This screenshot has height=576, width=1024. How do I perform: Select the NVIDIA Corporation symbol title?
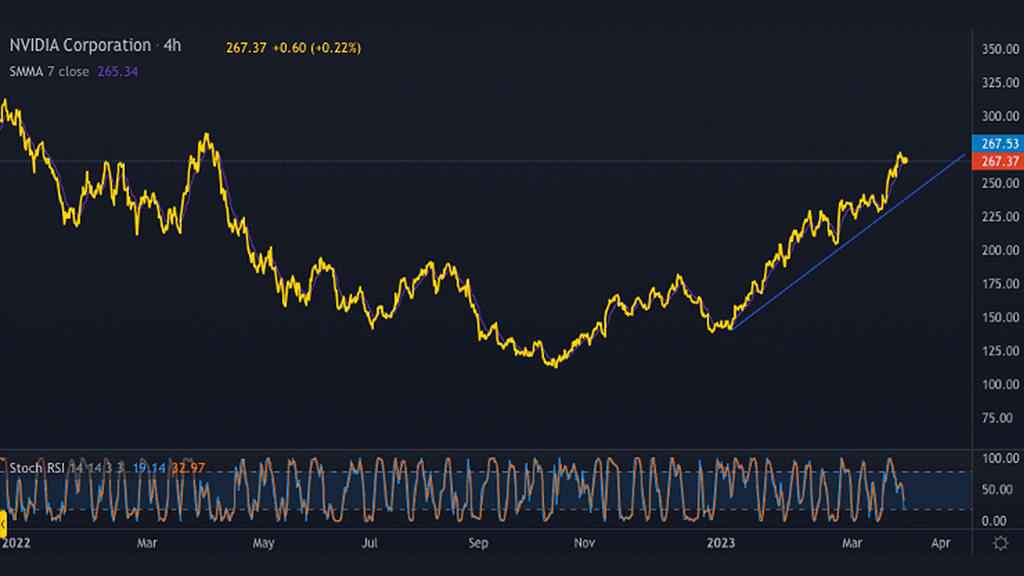80,45
